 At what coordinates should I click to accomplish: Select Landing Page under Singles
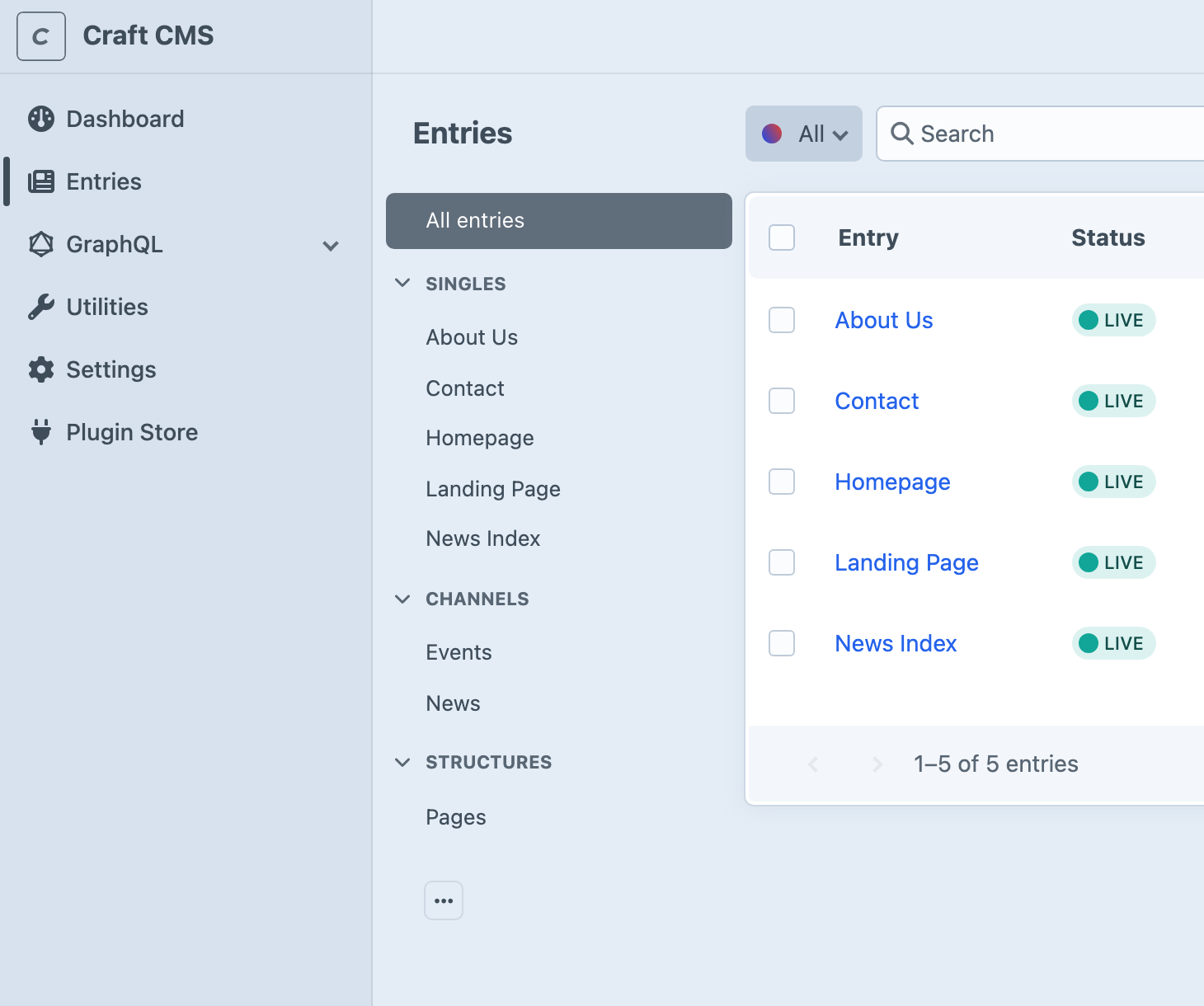pos(493,489)
